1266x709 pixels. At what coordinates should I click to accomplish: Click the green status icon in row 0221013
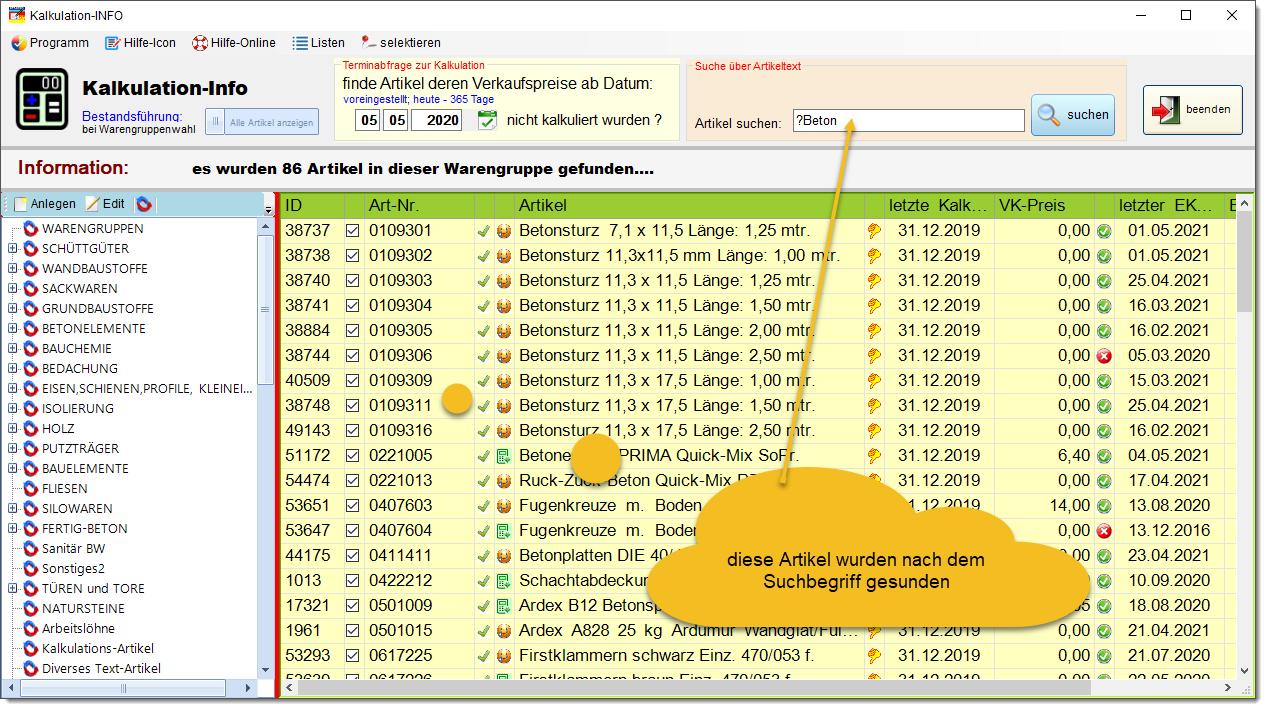1104,481
